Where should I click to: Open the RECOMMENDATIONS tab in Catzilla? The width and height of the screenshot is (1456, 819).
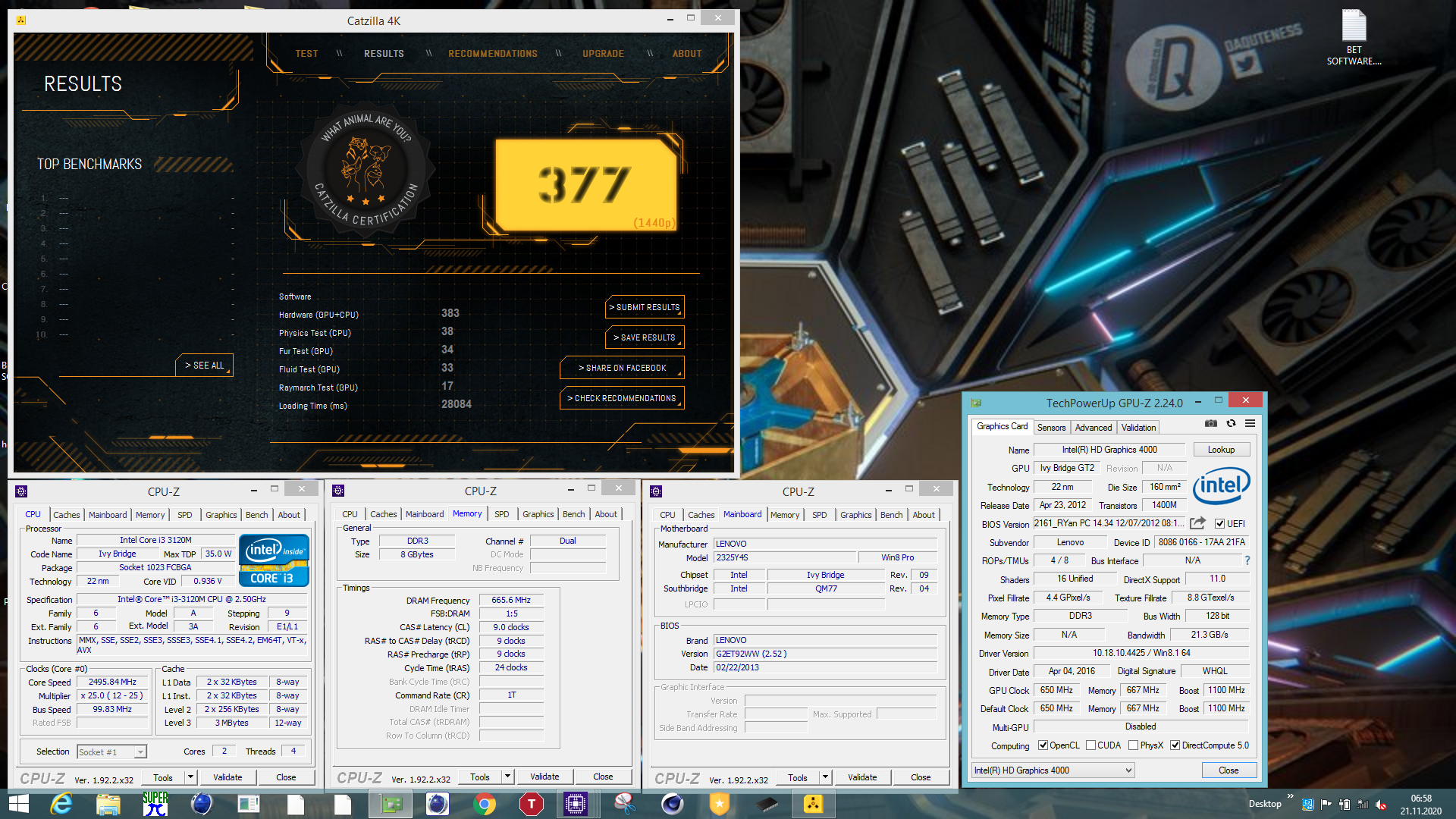click(493, 54)
